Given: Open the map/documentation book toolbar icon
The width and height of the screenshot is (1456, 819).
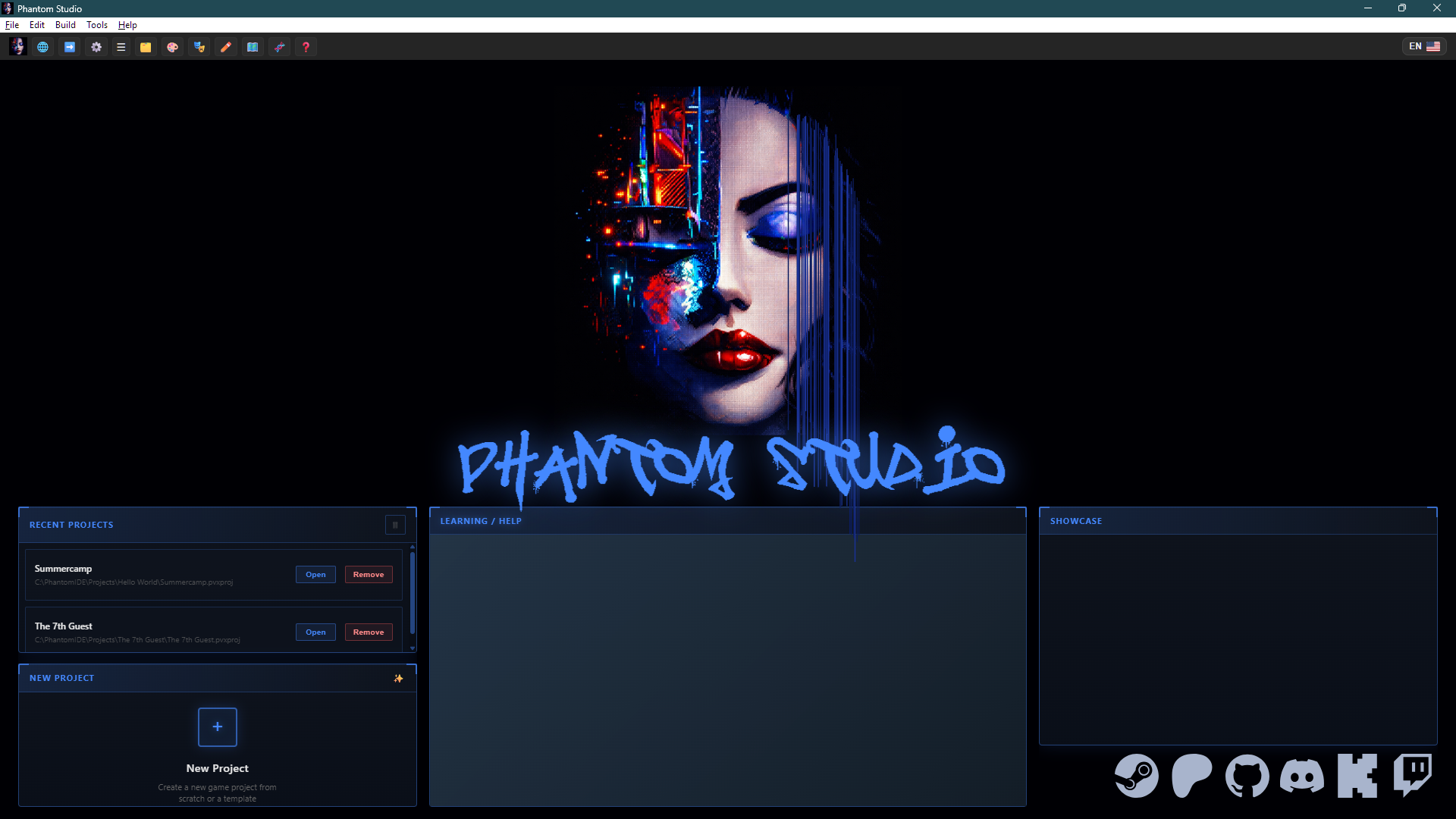Looking at the screenshot, I should click(x=253, y=46).
